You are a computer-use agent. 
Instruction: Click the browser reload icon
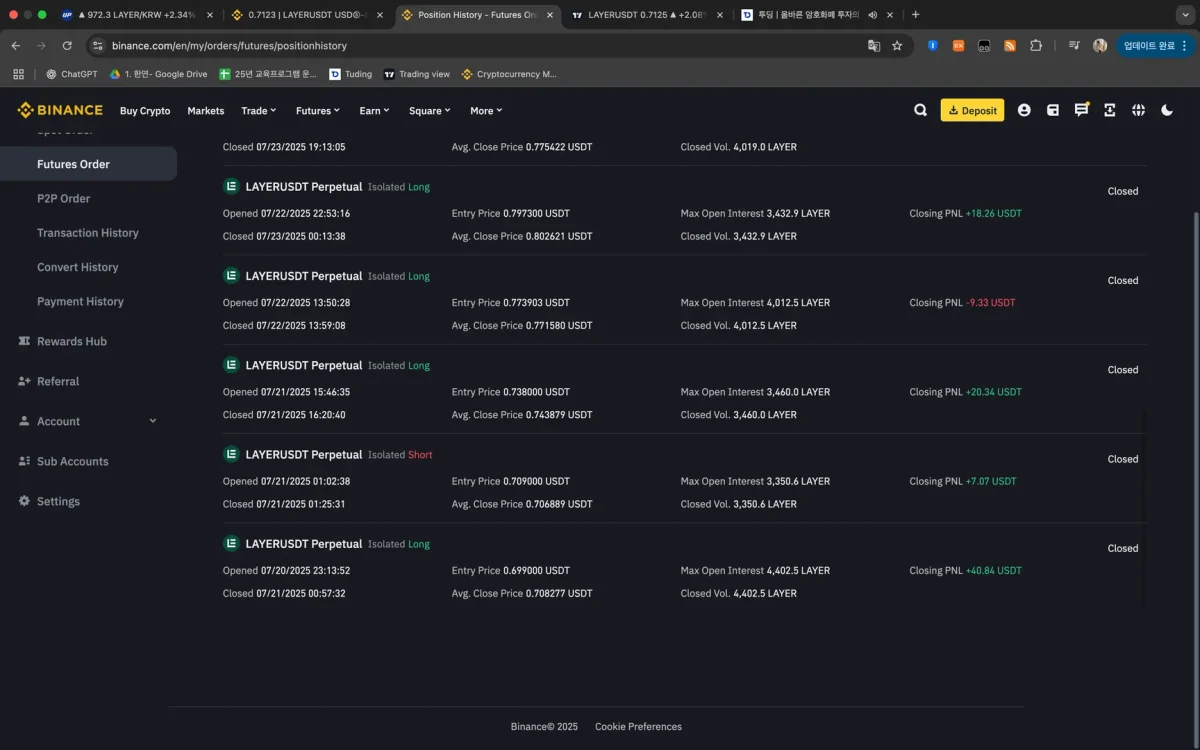pyautogui.click(x=67, y=45)
